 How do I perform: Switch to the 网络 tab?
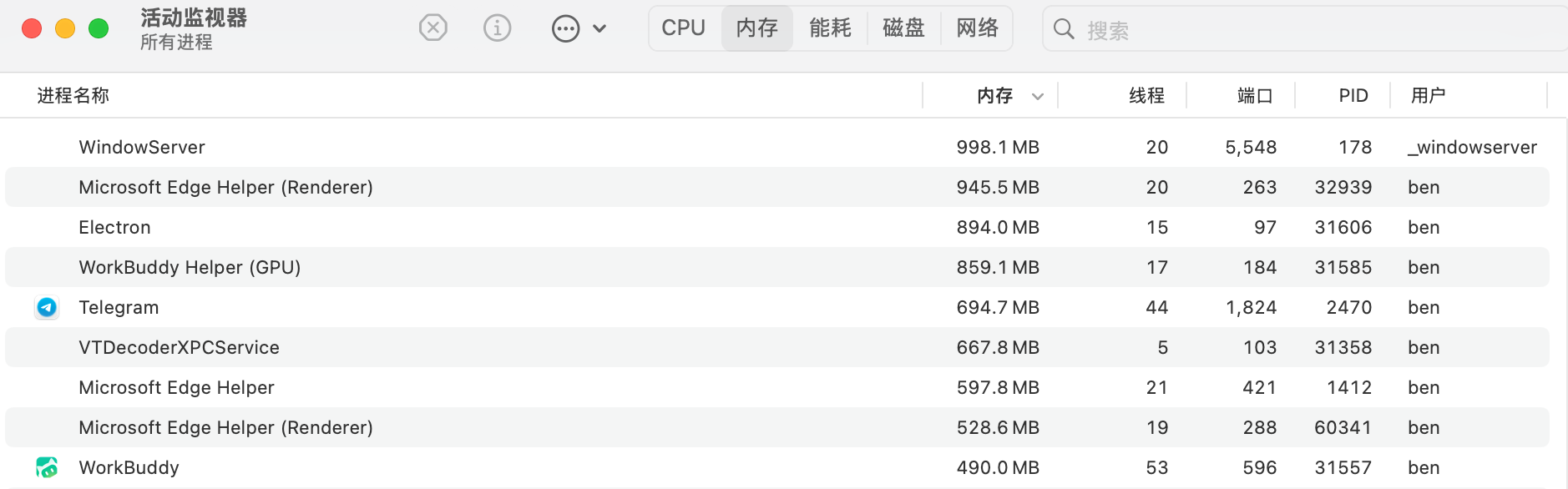(977, 28)
